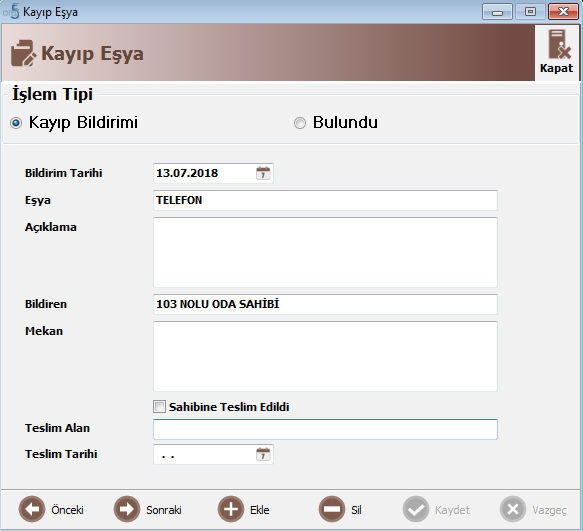Image resolution: width=583 pixels, height=531 pixels.
Task: Check the Sahibine Teslim Edildi checkbox
Action: click(160, 407)
